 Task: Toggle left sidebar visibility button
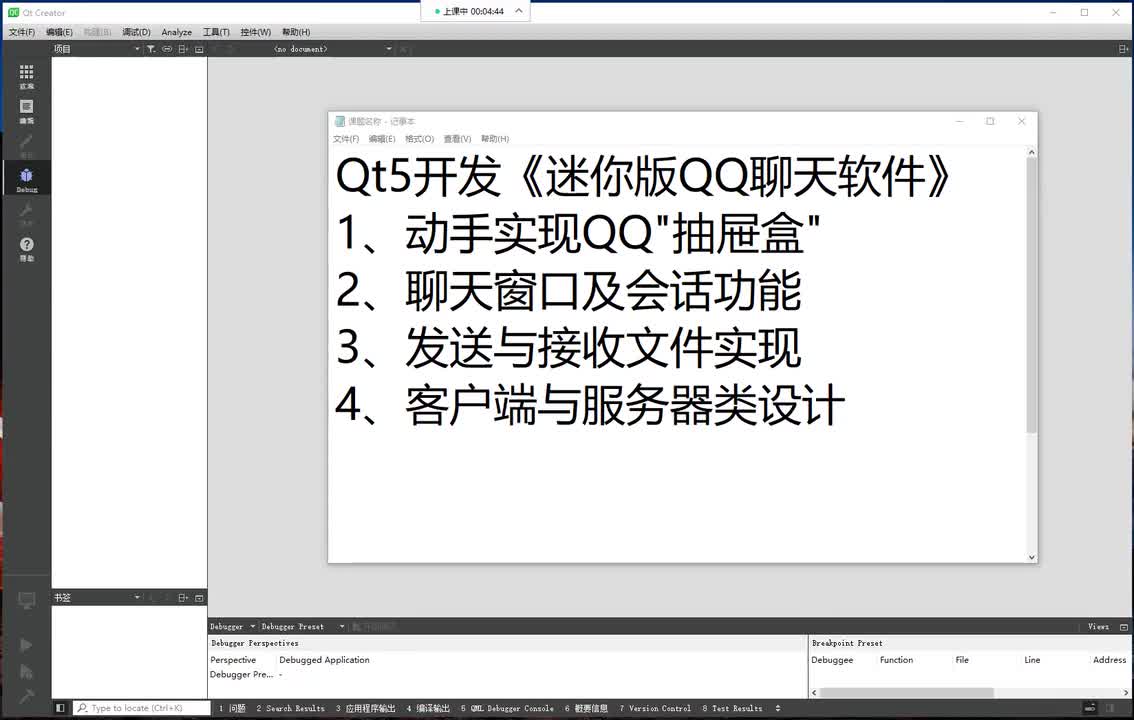point(61,708)
